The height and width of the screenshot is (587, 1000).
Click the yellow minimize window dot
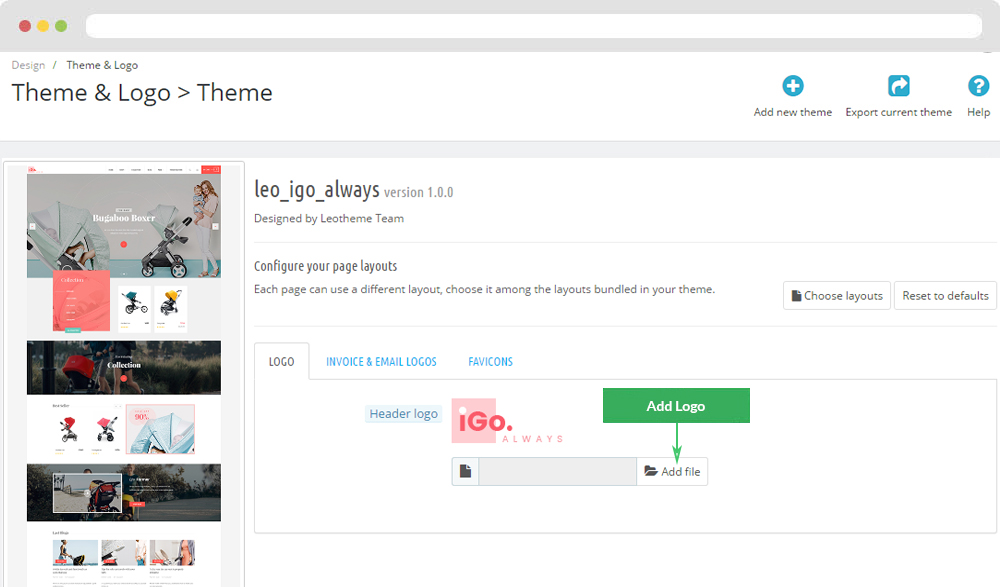[43, 25]
